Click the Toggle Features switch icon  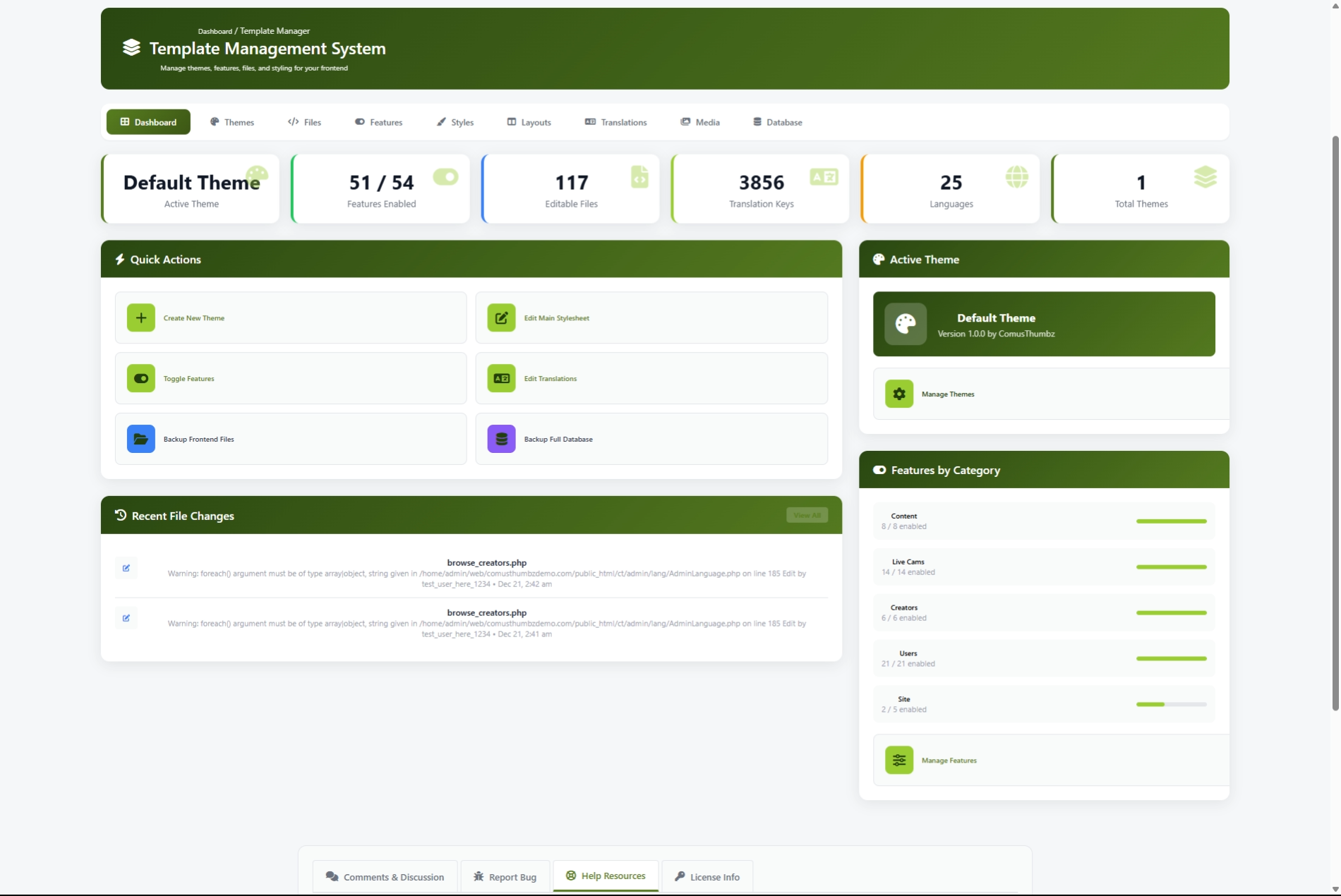click(140, 378)
